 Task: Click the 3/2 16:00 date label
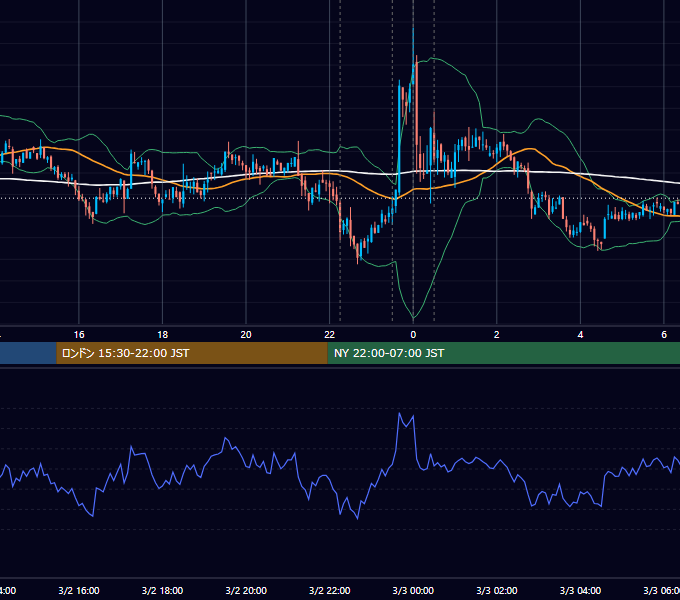coord(79,590)
